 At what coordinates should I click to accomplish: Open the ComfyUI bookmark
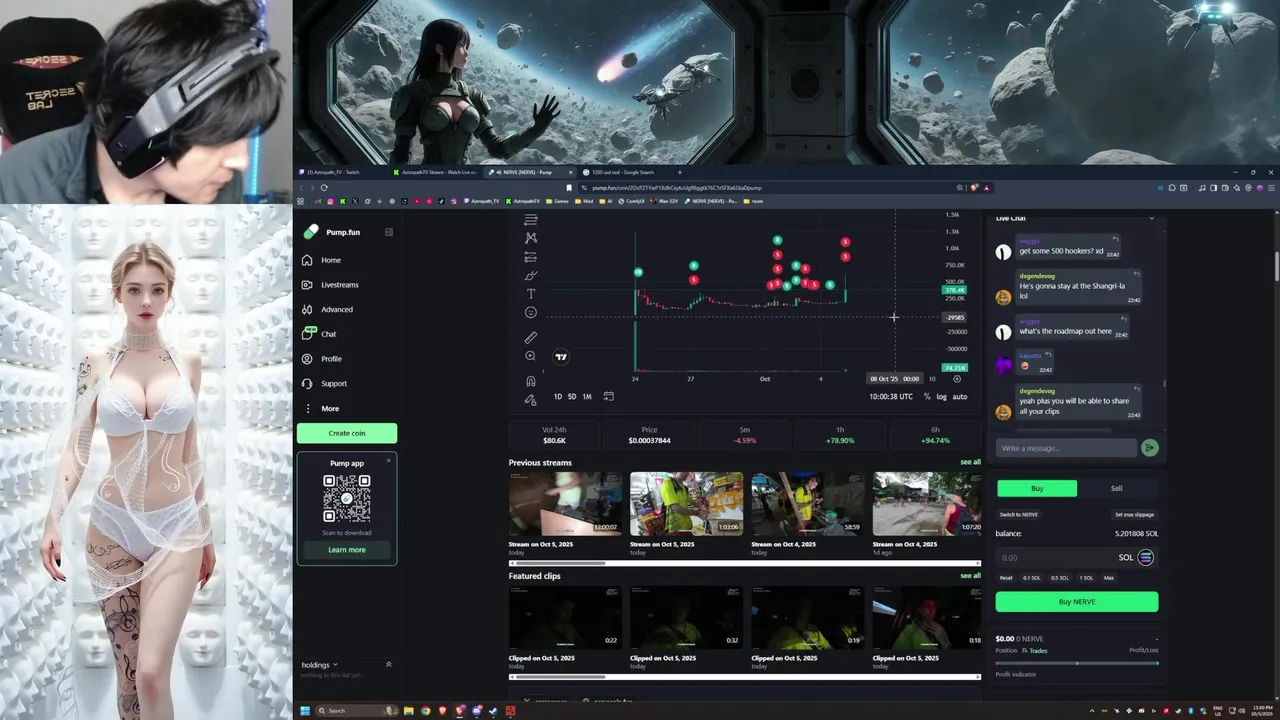click(632, 201)
